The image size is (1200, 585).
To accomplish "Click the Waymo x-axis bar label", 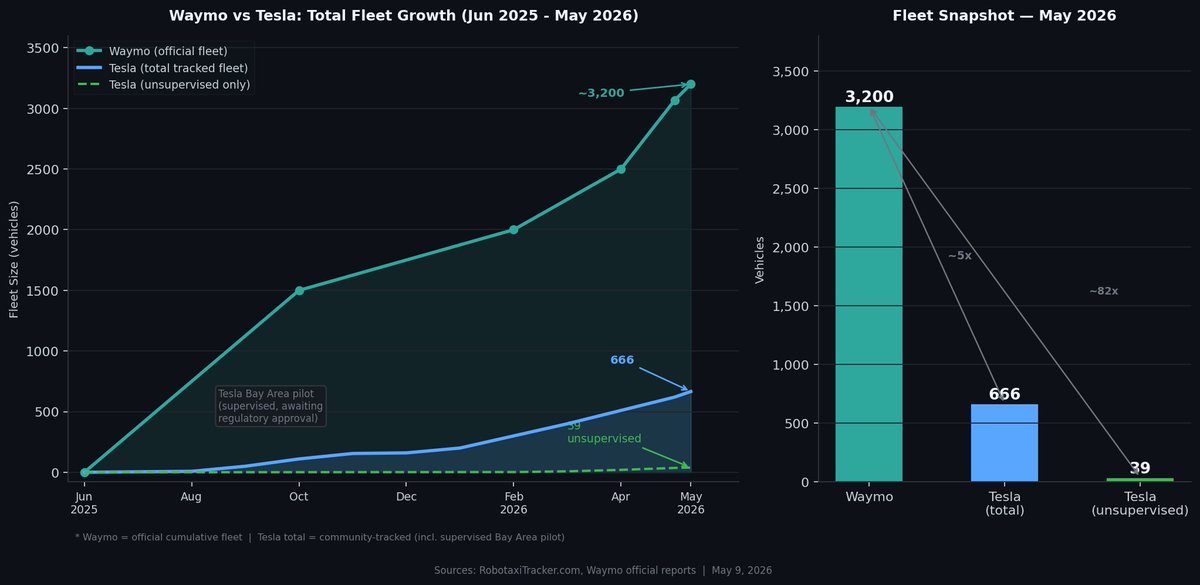I will [869, 496].
